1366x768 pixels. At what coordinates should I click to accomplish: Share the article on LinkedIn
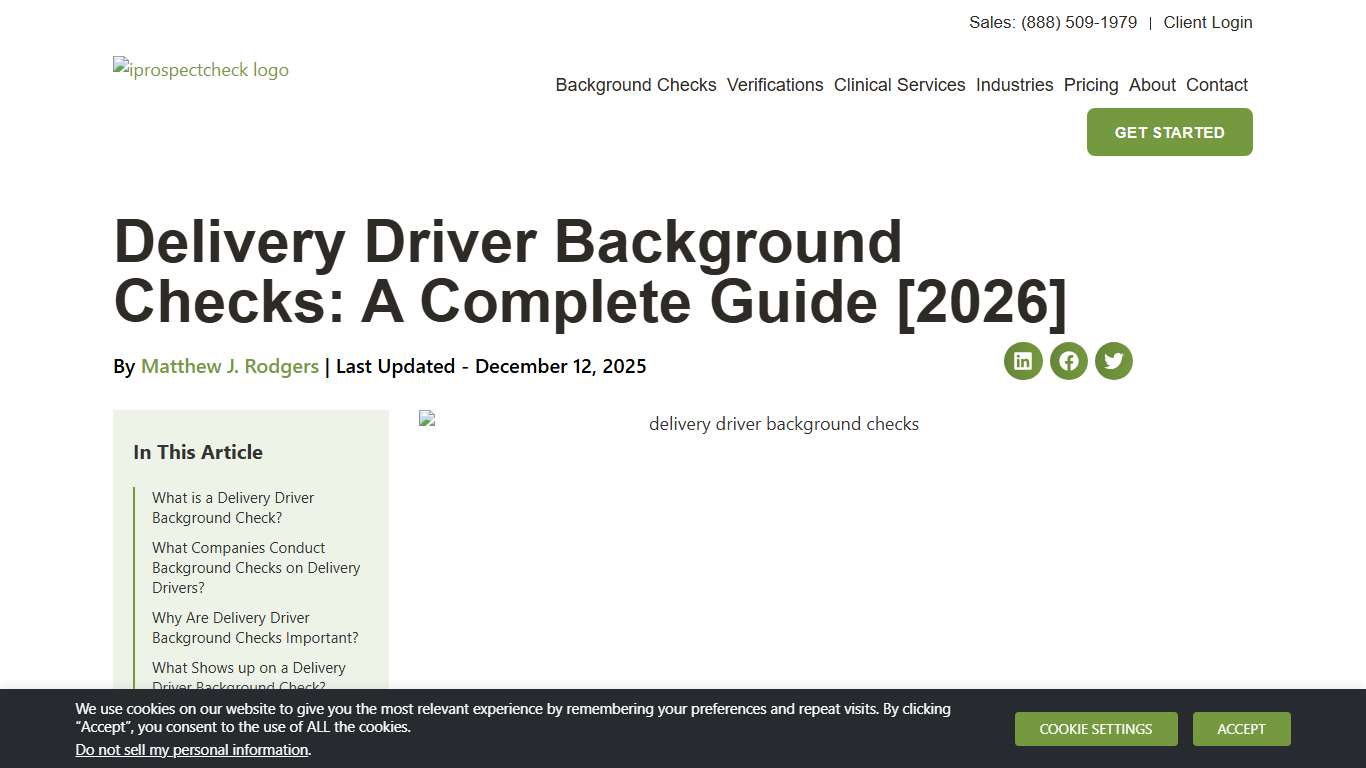(1022, 361)
